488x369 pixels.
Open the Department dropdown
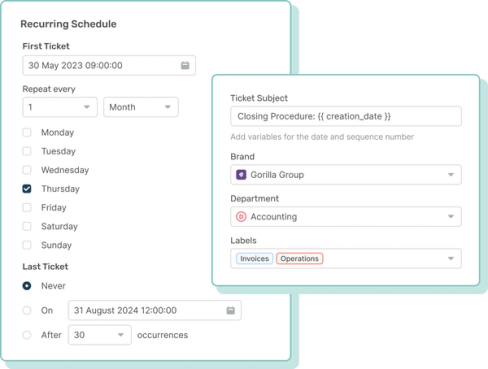pos(346,217)
